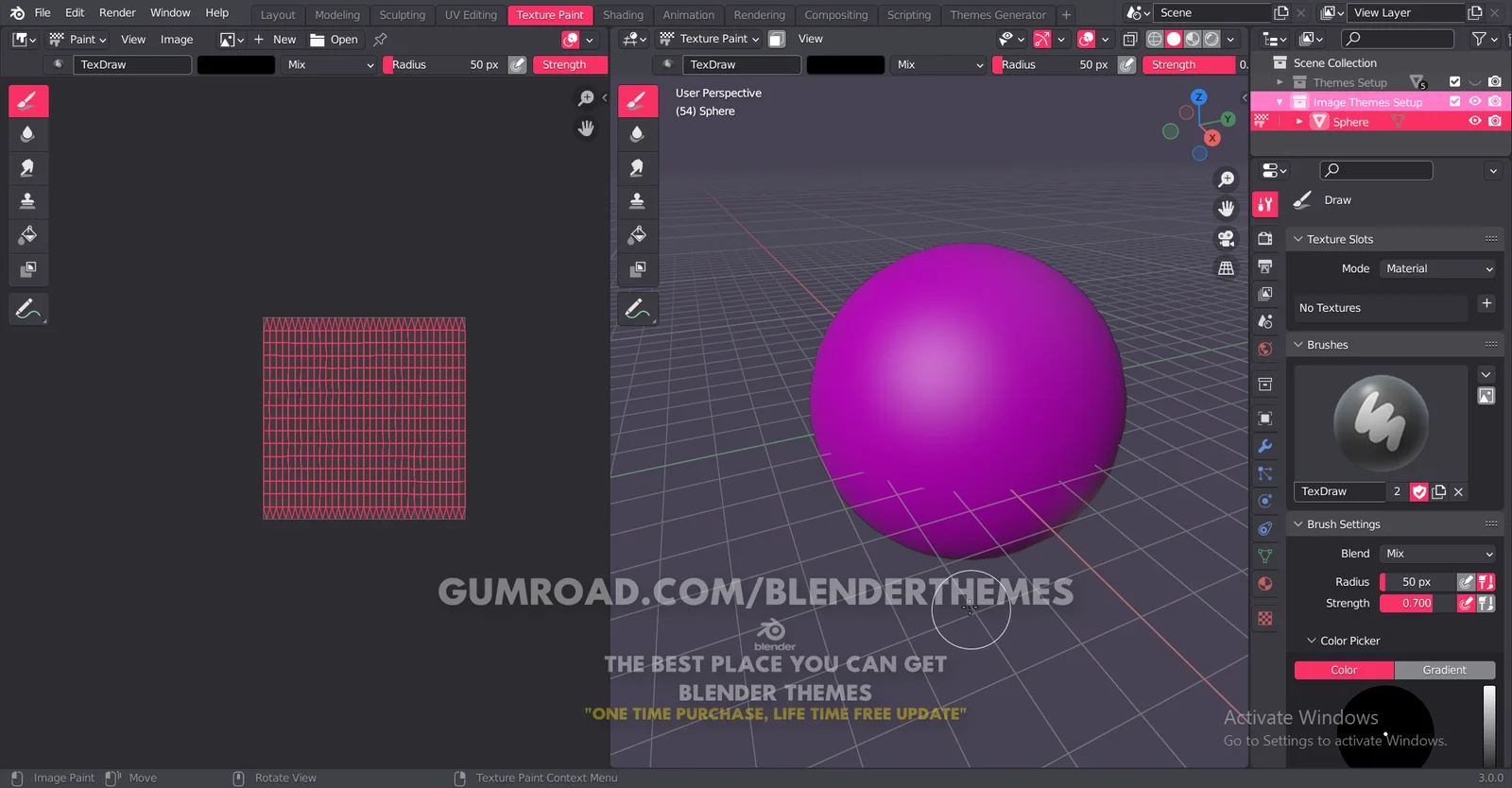Select the Draw tool in Image Editor
1512x788 pixels.
point(28,100)
